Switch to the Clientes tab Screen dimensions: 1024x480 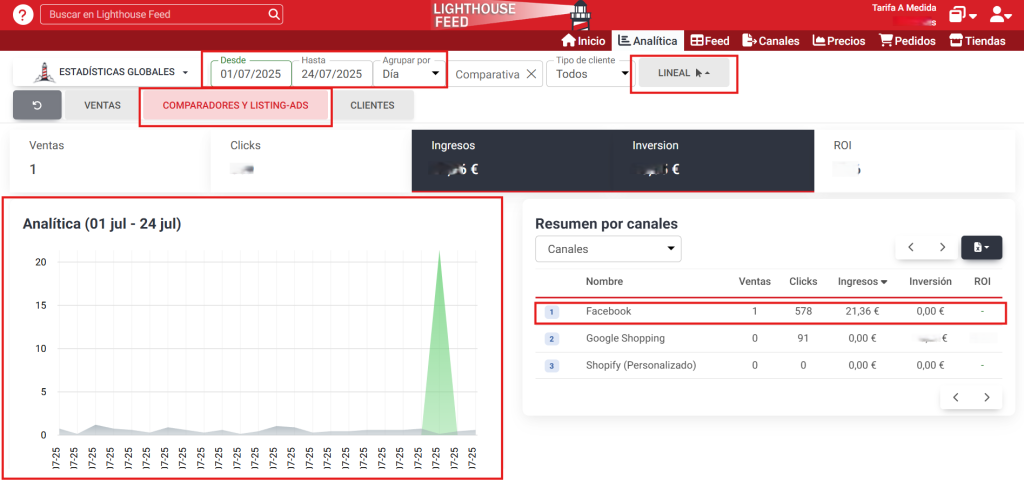pyautogui.click(x=372, y=105)
